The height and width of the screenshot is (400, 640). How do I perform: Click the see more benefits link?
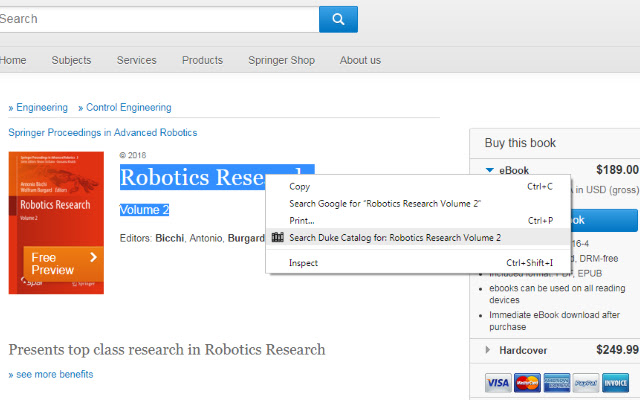tap(52, 374)
